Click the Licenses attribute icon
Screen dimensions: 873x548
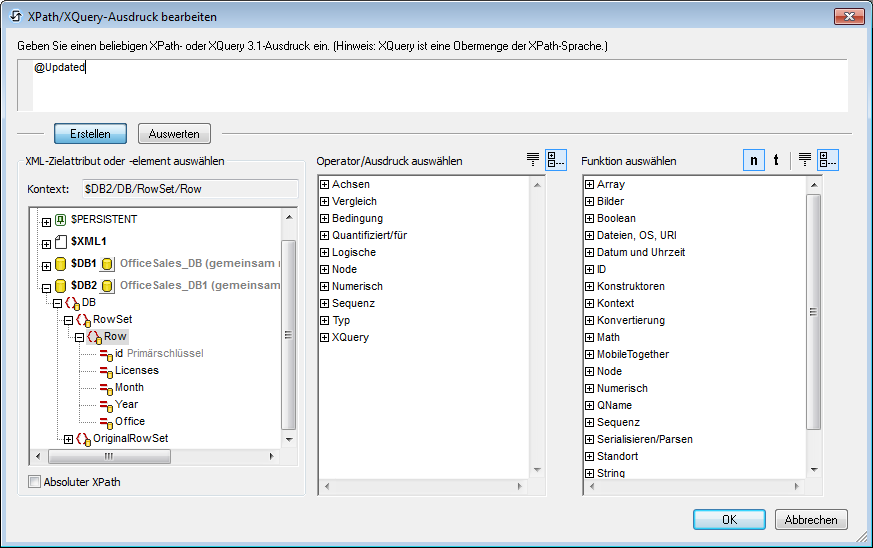pos(105,371)
